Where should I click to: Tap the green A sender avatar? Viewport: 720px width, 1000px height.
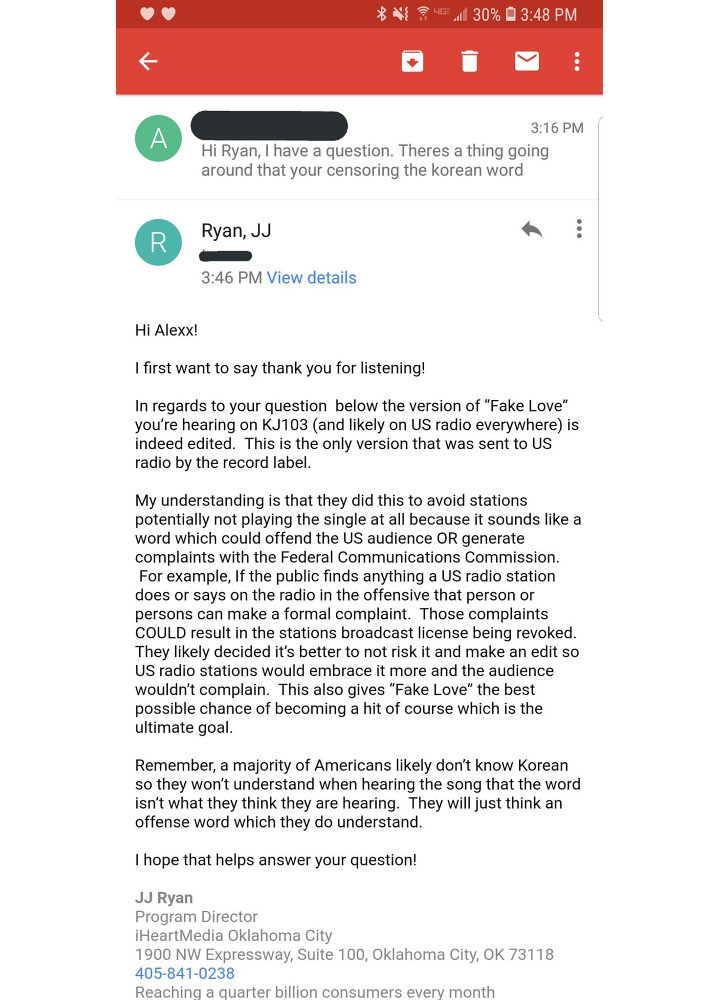tap(158, 138)
